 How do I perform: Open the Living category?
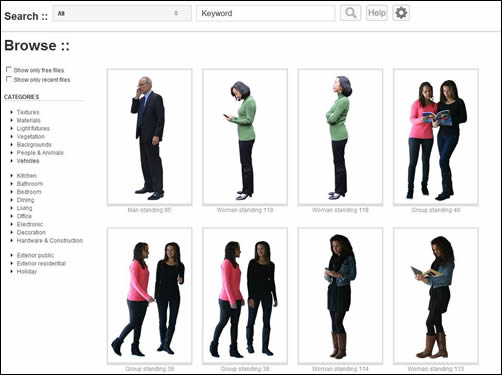coord(24,208)
